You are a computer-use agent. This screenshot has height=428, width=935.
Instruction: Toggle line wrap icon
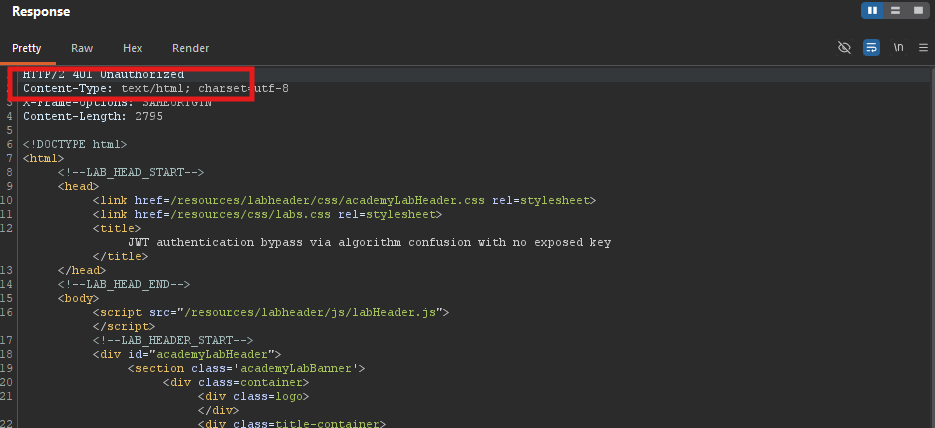(x=871, y=48)
